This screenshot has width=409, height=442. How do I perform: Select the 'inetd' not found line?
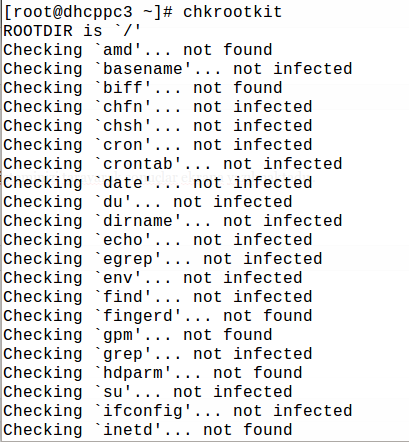pos(148,430)
